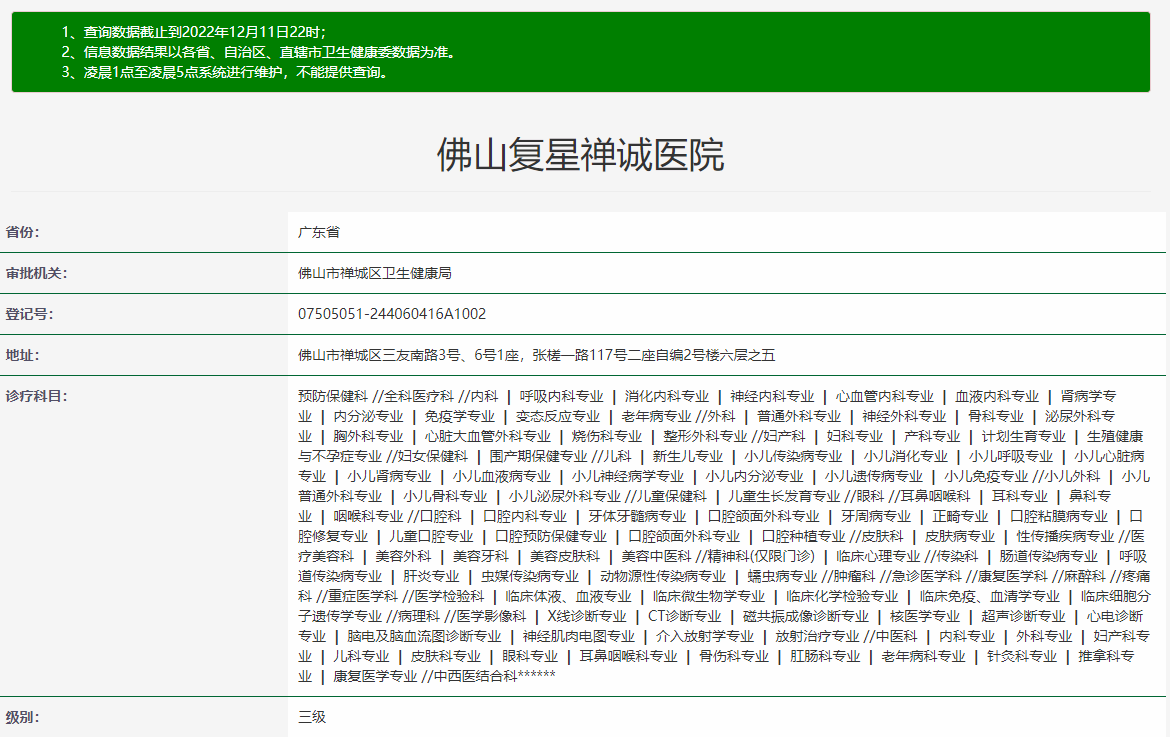Click the 审批机关 field label
1170x737 pixels.
pyautogui.click(x=36, y=273)
